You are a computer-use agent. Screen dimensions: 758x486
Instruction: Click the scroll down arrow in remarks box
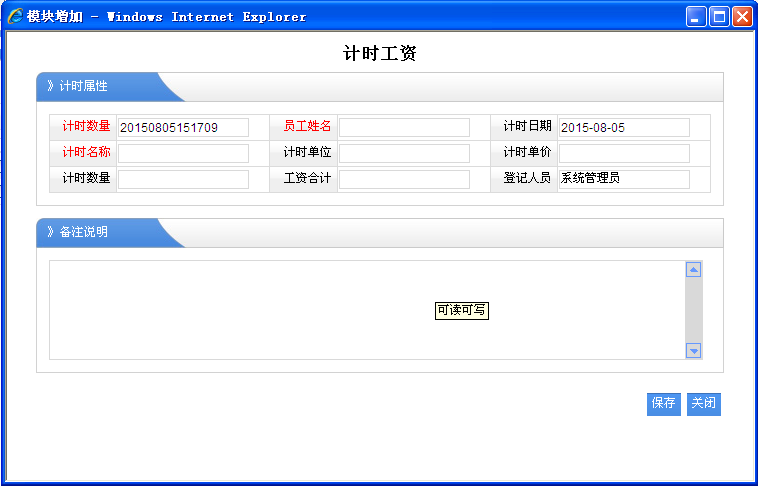(693, 350)
